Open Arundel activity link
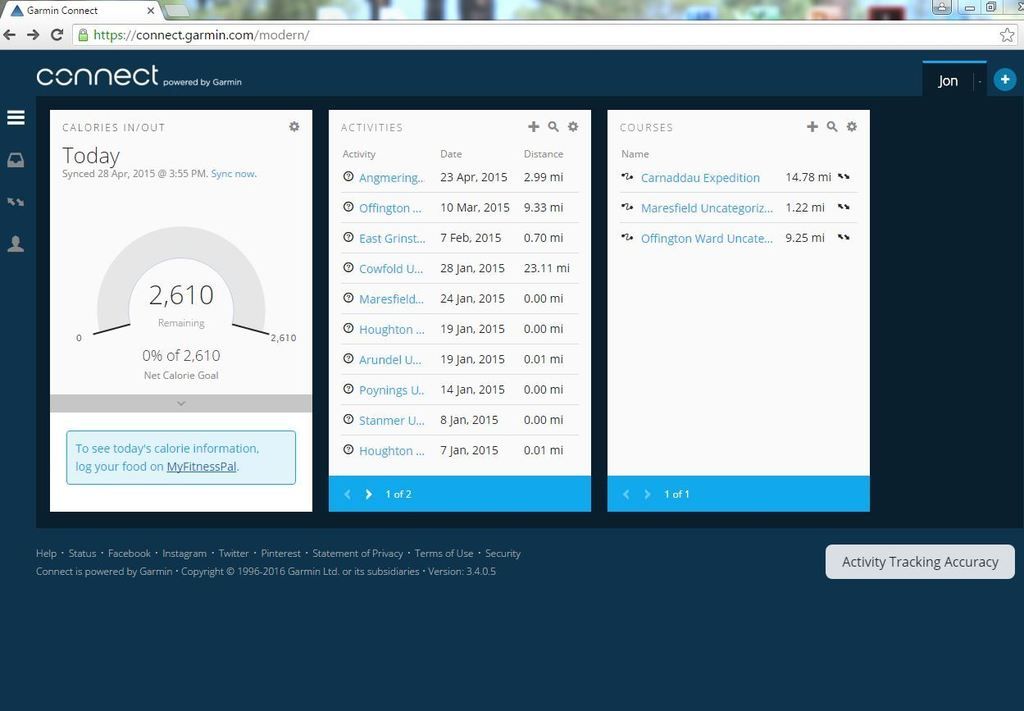The image size is (1024, 711). click(390, 360)
